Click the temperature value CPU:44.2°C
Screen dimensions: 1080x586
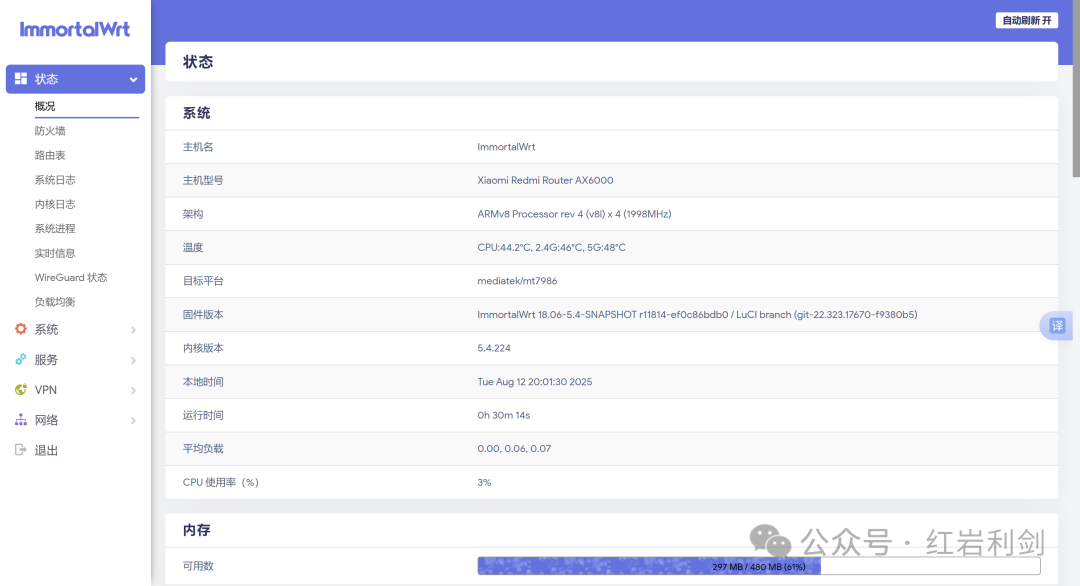click(551, 247)
